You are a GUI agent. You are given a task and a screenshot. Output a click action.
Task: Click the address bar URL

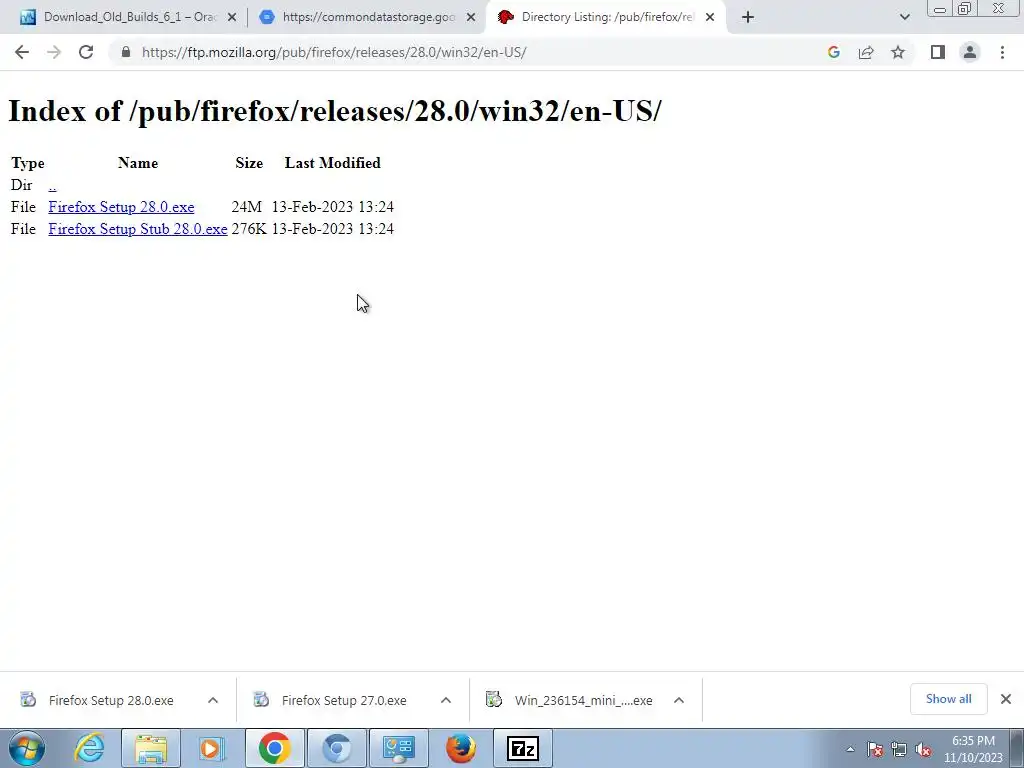point(334,52)
